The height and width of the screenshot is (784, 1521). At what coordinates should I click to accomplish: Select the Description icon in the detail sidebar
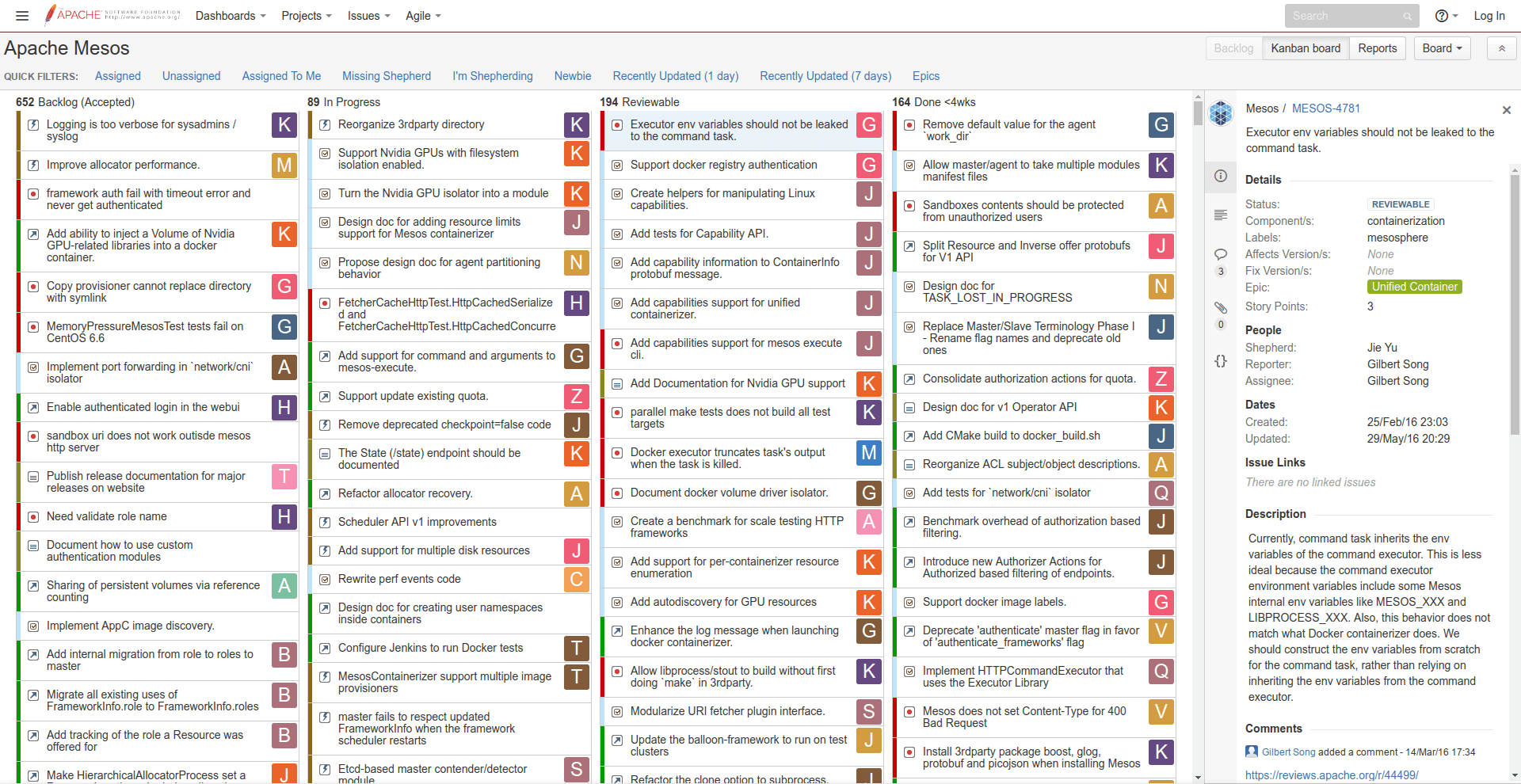1221,214
